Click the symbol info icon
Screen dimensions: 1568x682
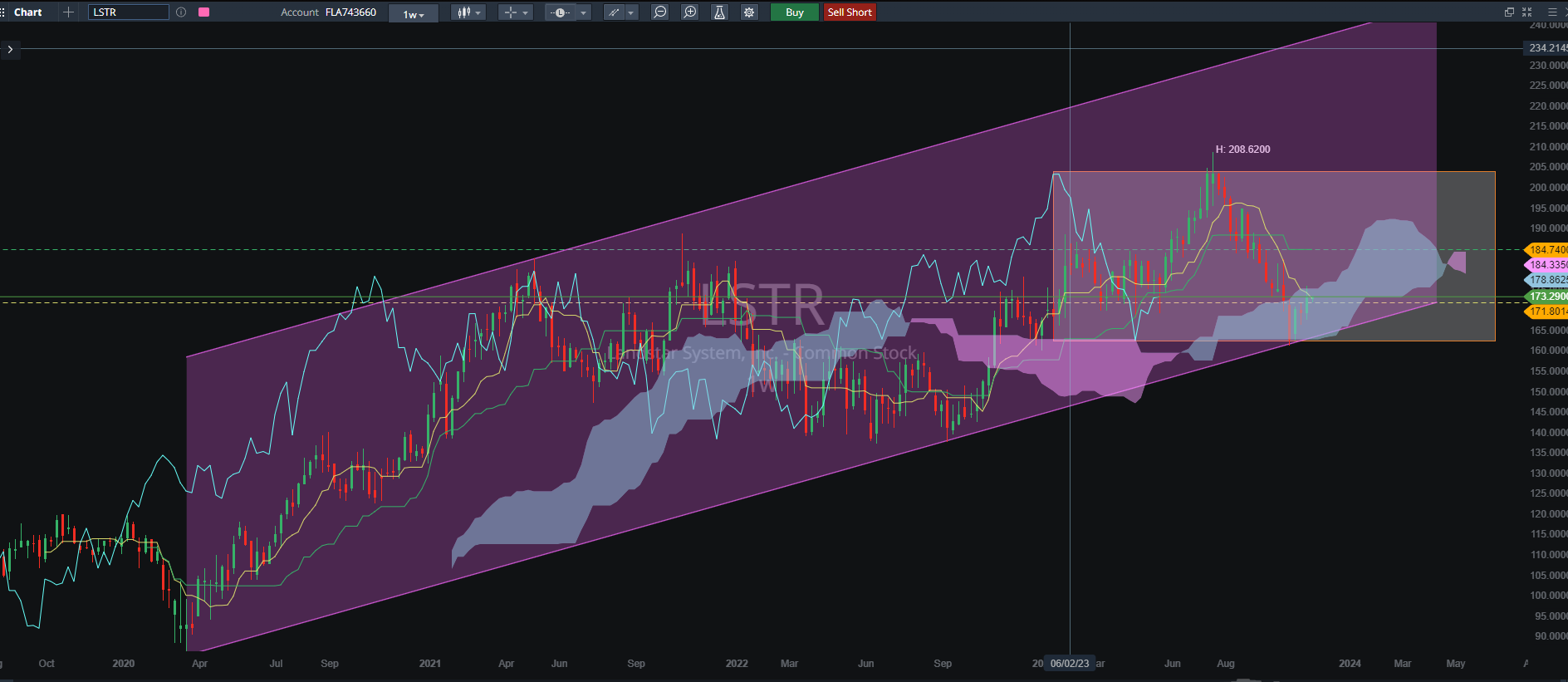click(x=181, y=12)
